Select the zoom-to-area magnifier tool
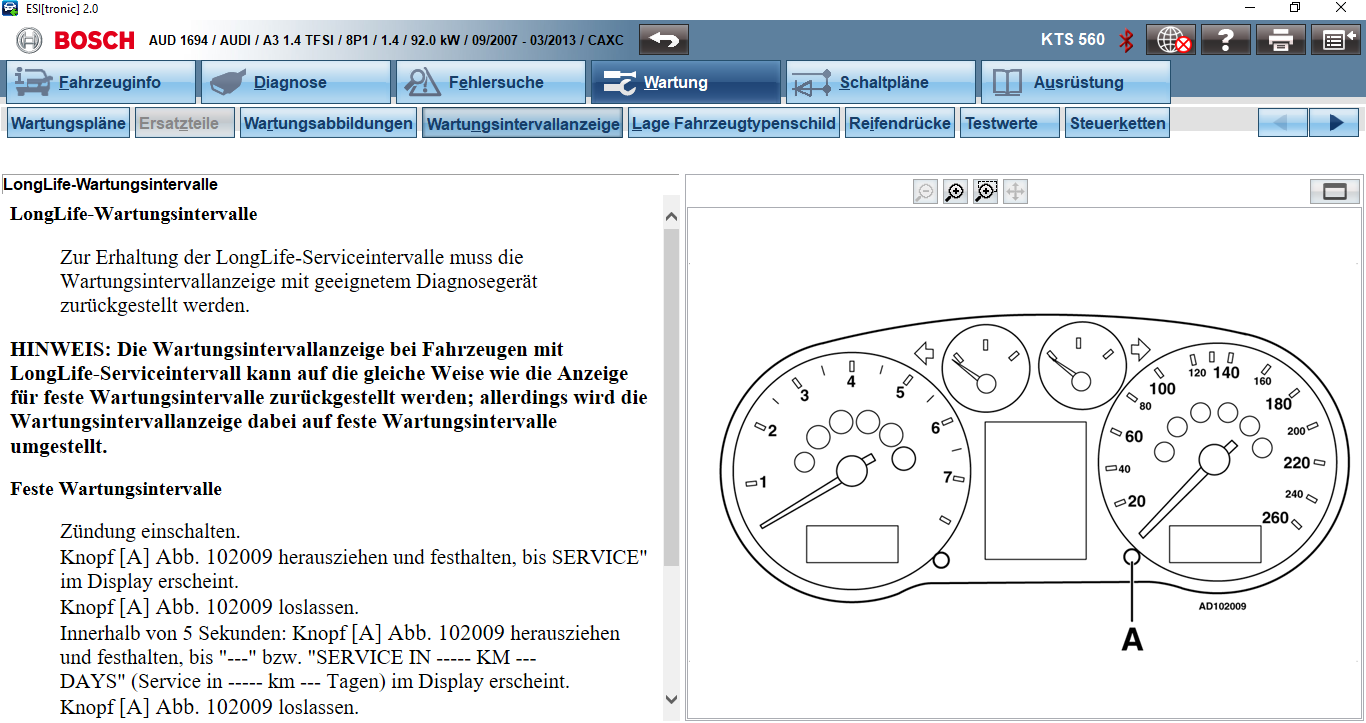 click(986, 192)
